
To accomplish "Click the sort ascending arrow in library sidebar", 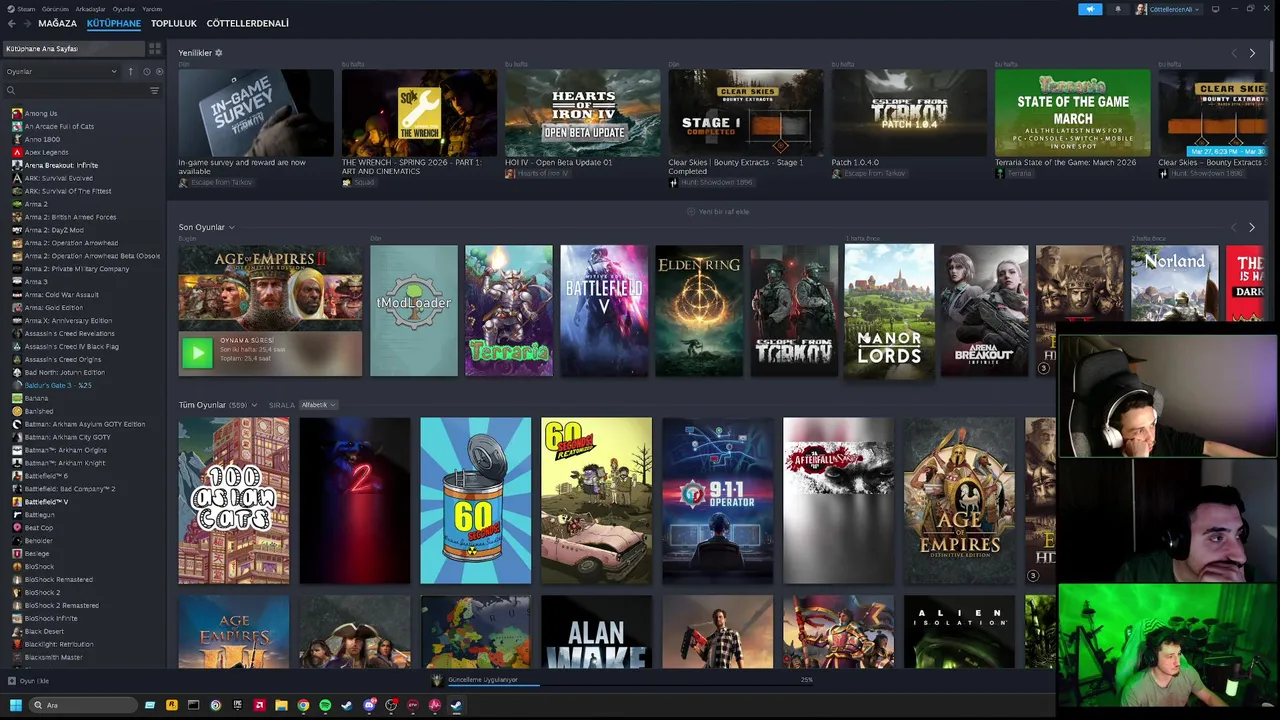I will 130,72.
